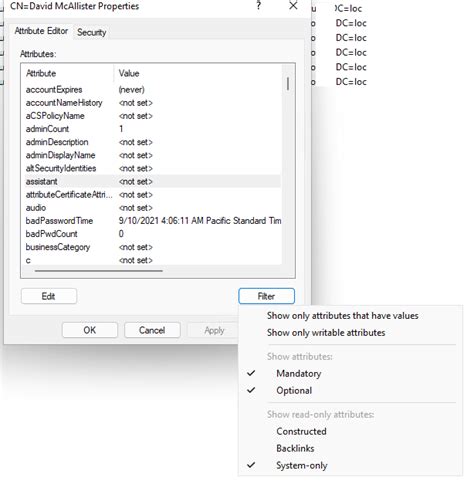Select the Attribute Editor tab
Screen dimensions: 474x484
pyautogui.click(x=41, y=31)
